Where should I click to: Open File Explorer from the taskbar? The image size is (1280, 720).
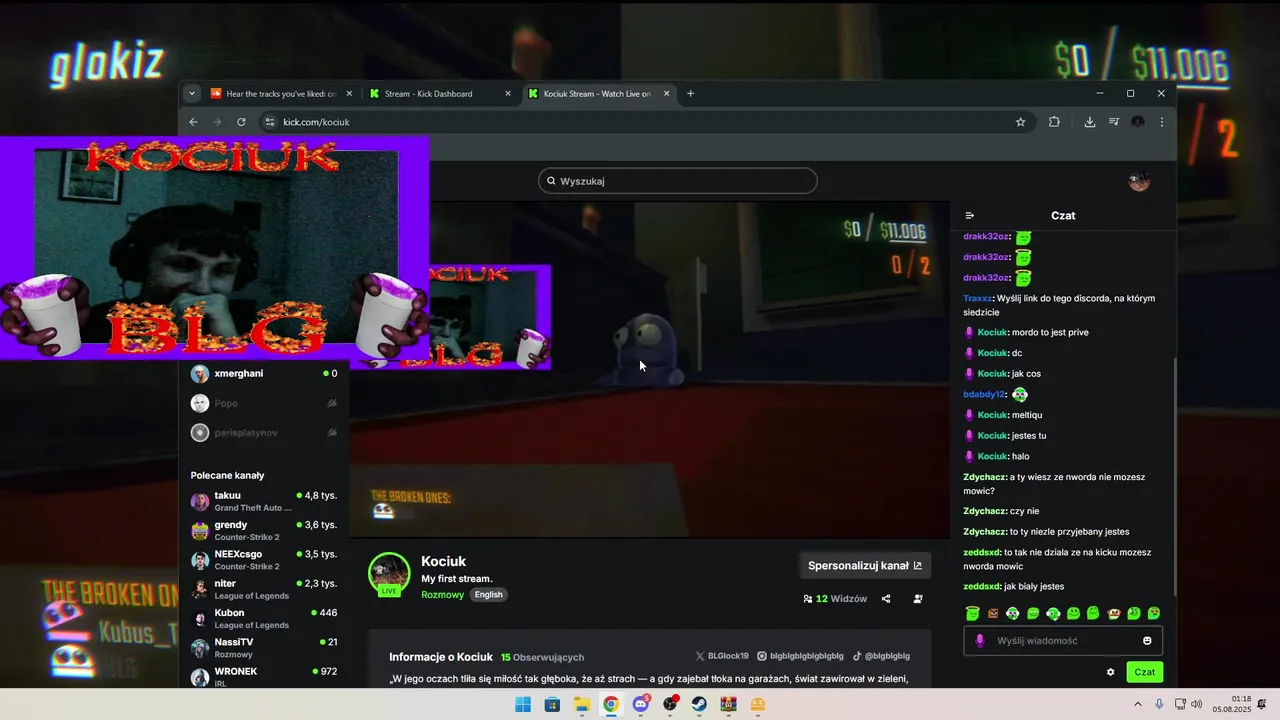coord(582,704)
